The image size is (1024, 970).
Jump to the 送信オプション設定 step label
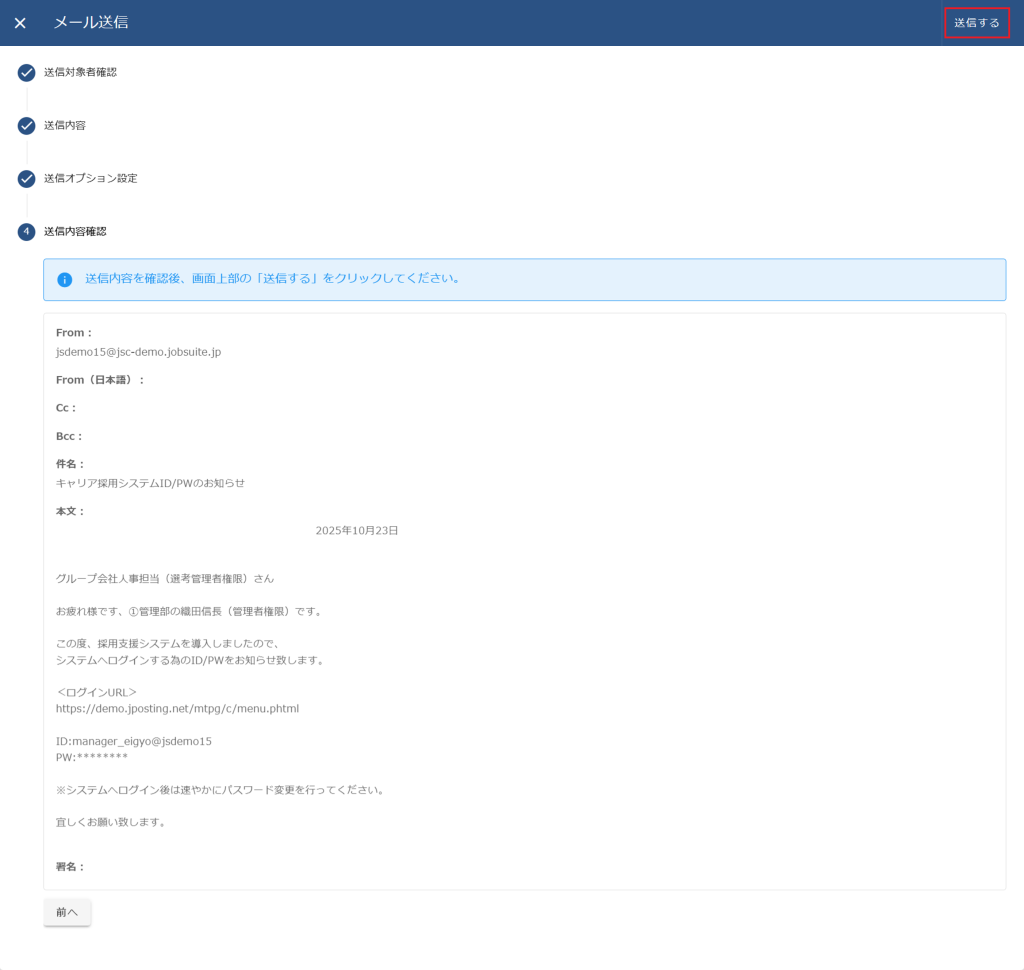pos(90,178)
